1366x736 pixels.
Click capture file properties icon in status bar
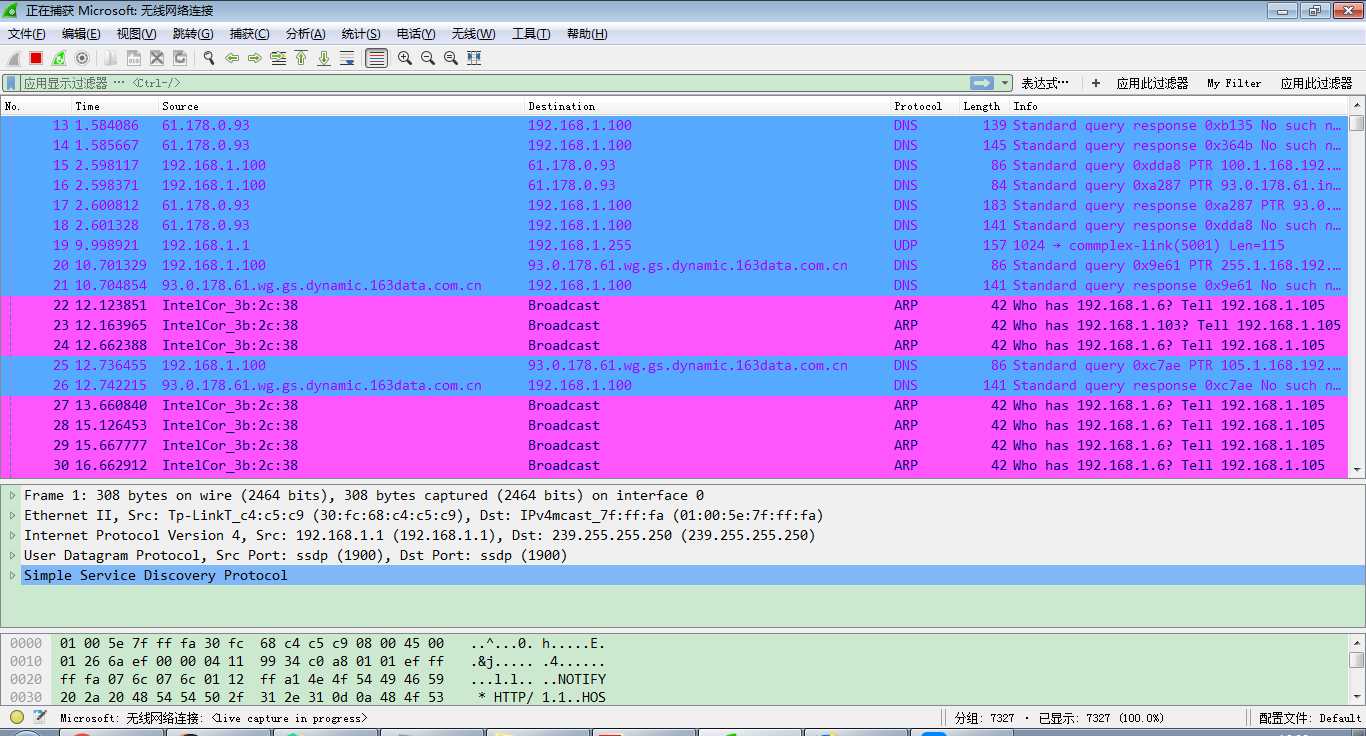40,717
